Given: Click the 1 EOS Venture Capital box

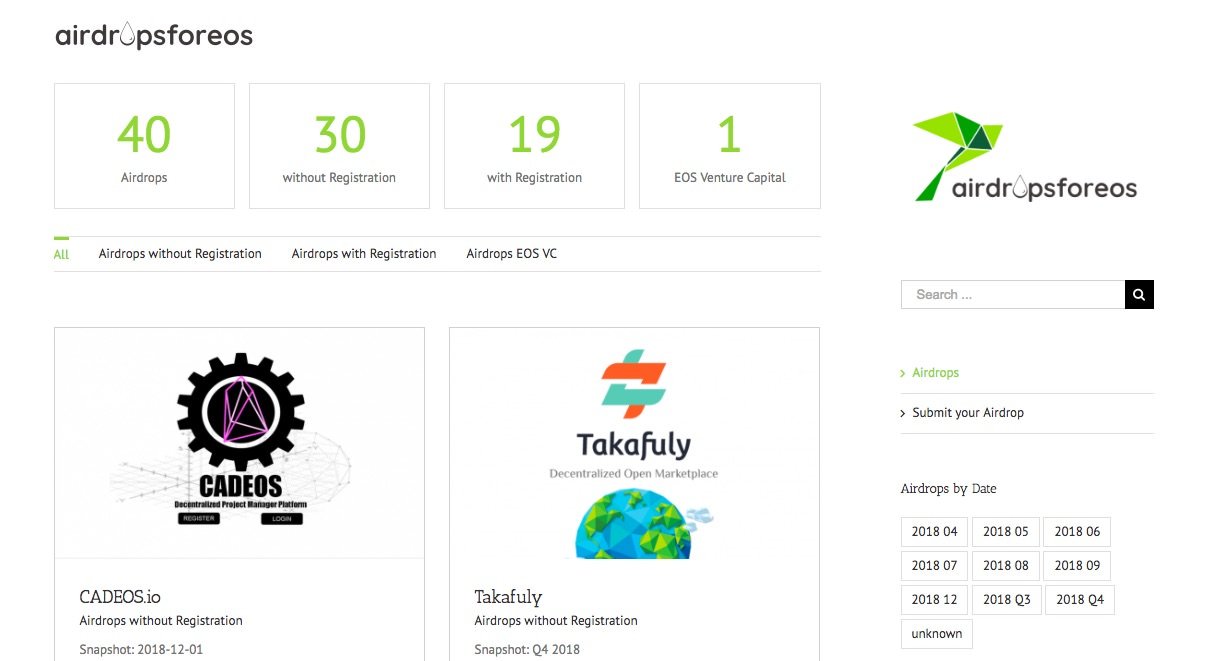Looking at the screenshot, I should click(730, 146).
